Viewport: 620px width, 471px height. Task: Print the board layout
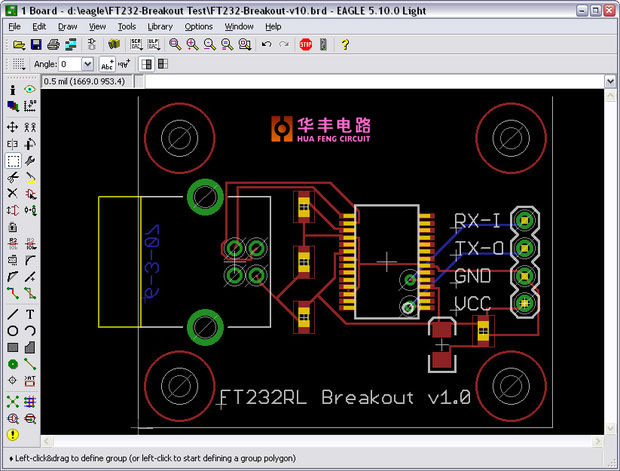click(x=53, y=44)
